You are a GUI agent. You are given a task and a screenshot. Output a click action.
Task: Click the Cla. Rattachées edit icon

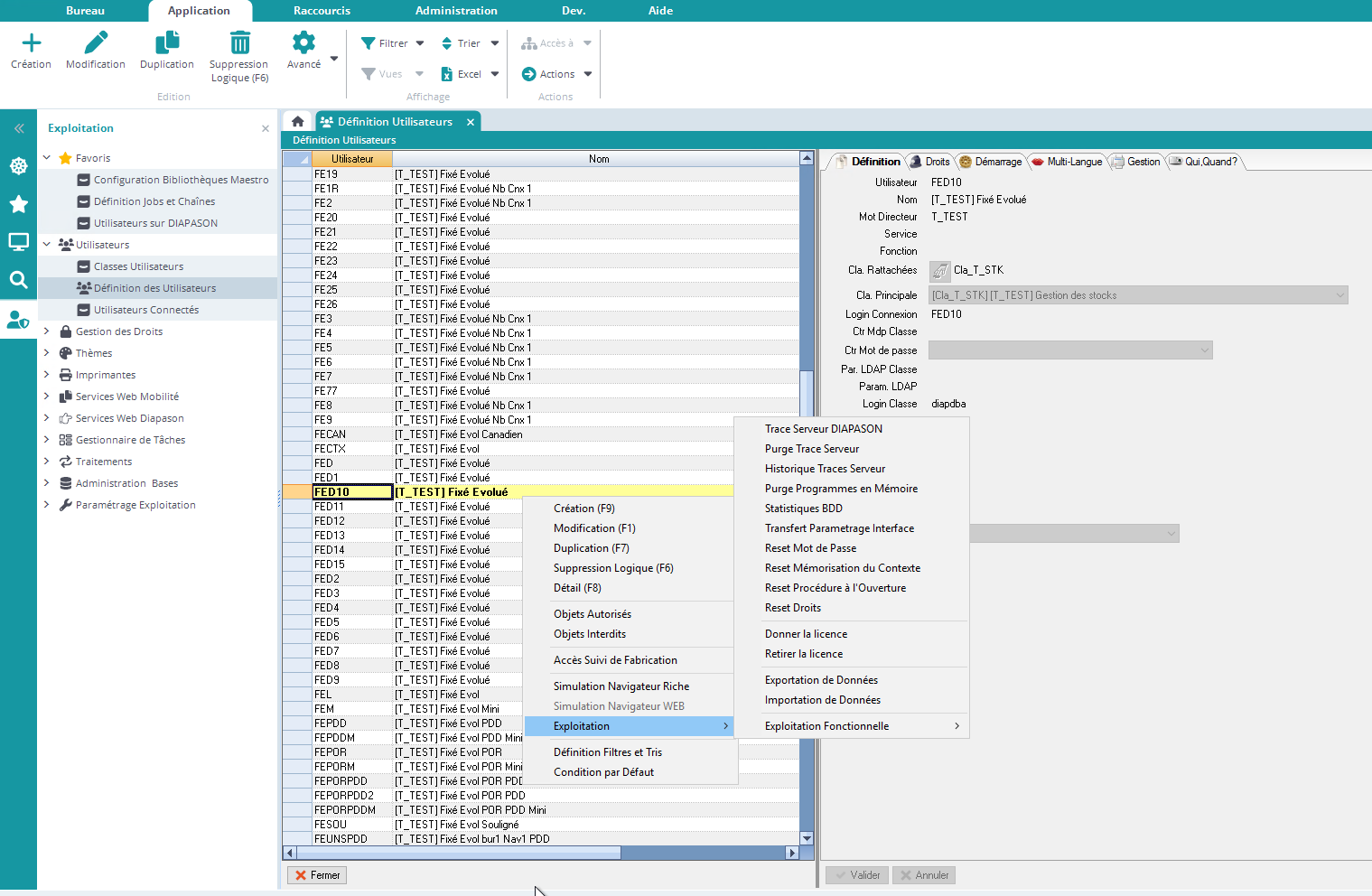click(940, 270)
